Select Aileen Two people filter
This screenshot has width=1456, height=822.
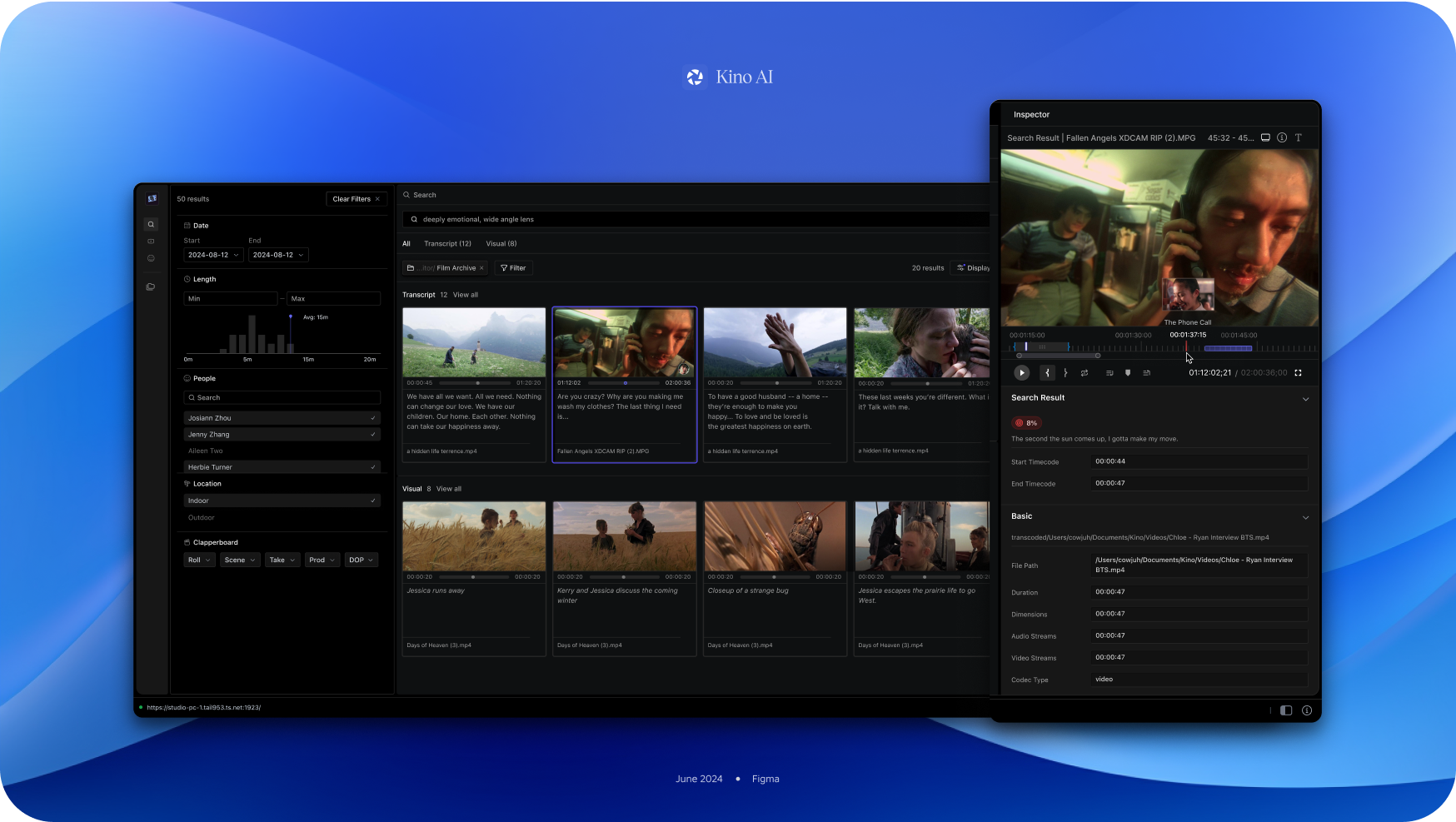(282, 451)
